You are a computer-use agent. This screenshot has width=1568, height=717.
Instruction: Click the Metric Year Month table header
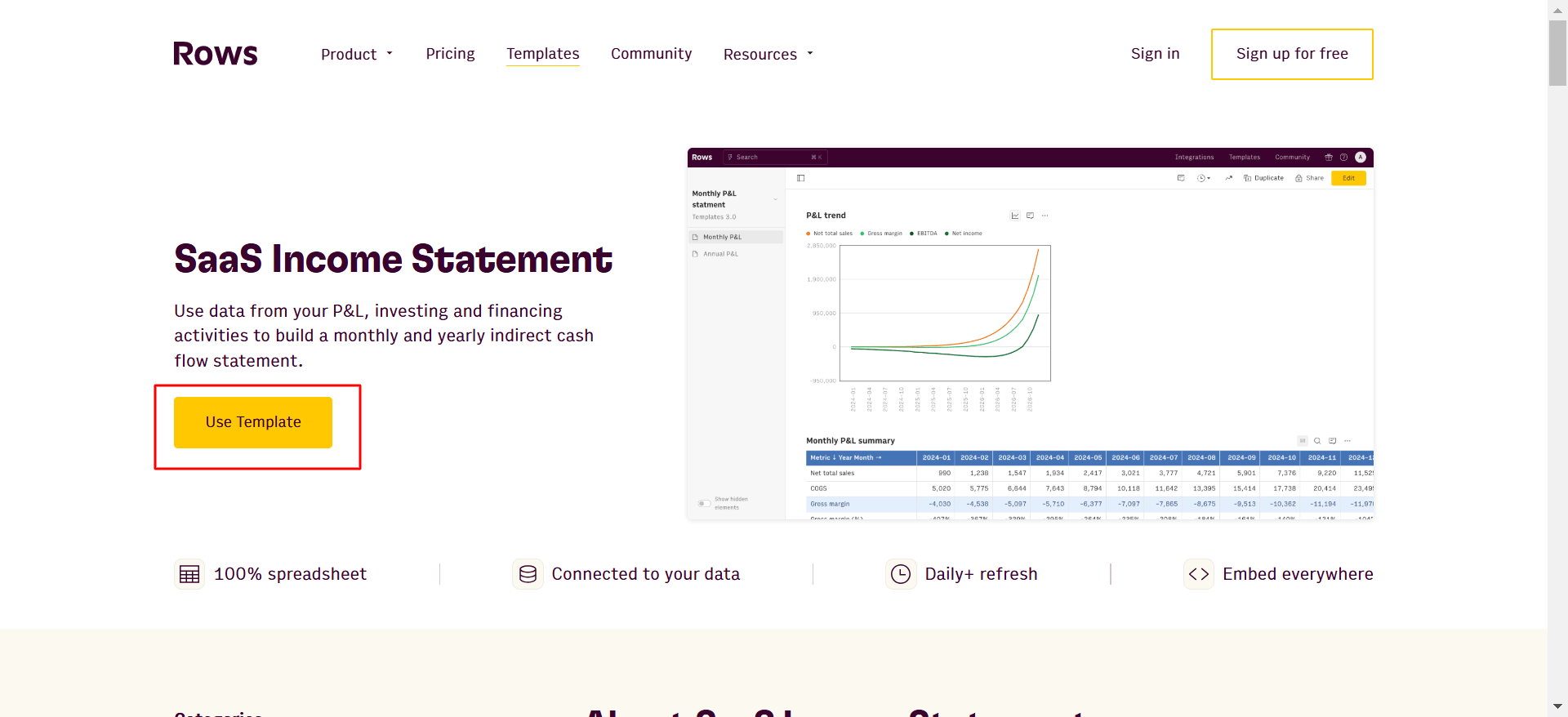(x=861, y=458)
